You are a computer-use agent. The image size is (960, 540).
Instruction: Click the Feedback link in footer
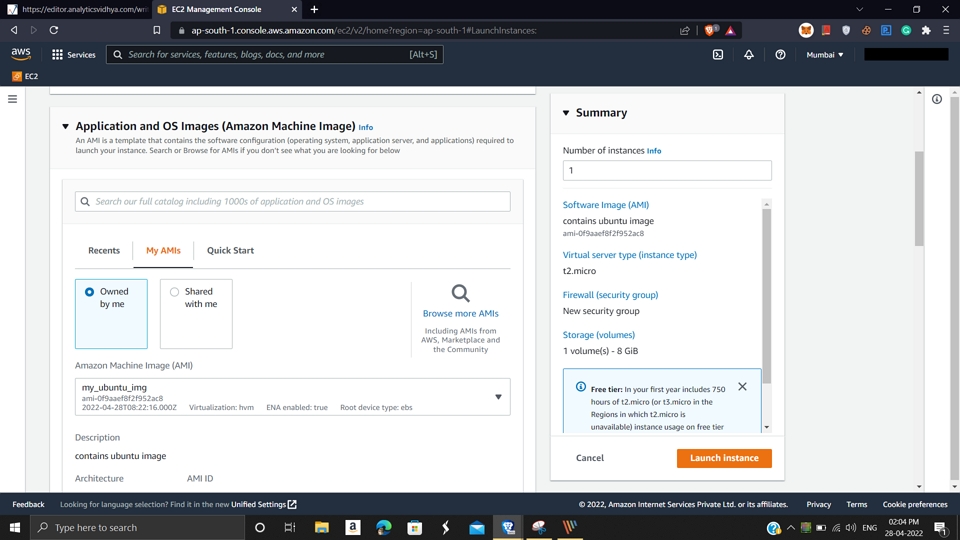click(x=28, y=504)
